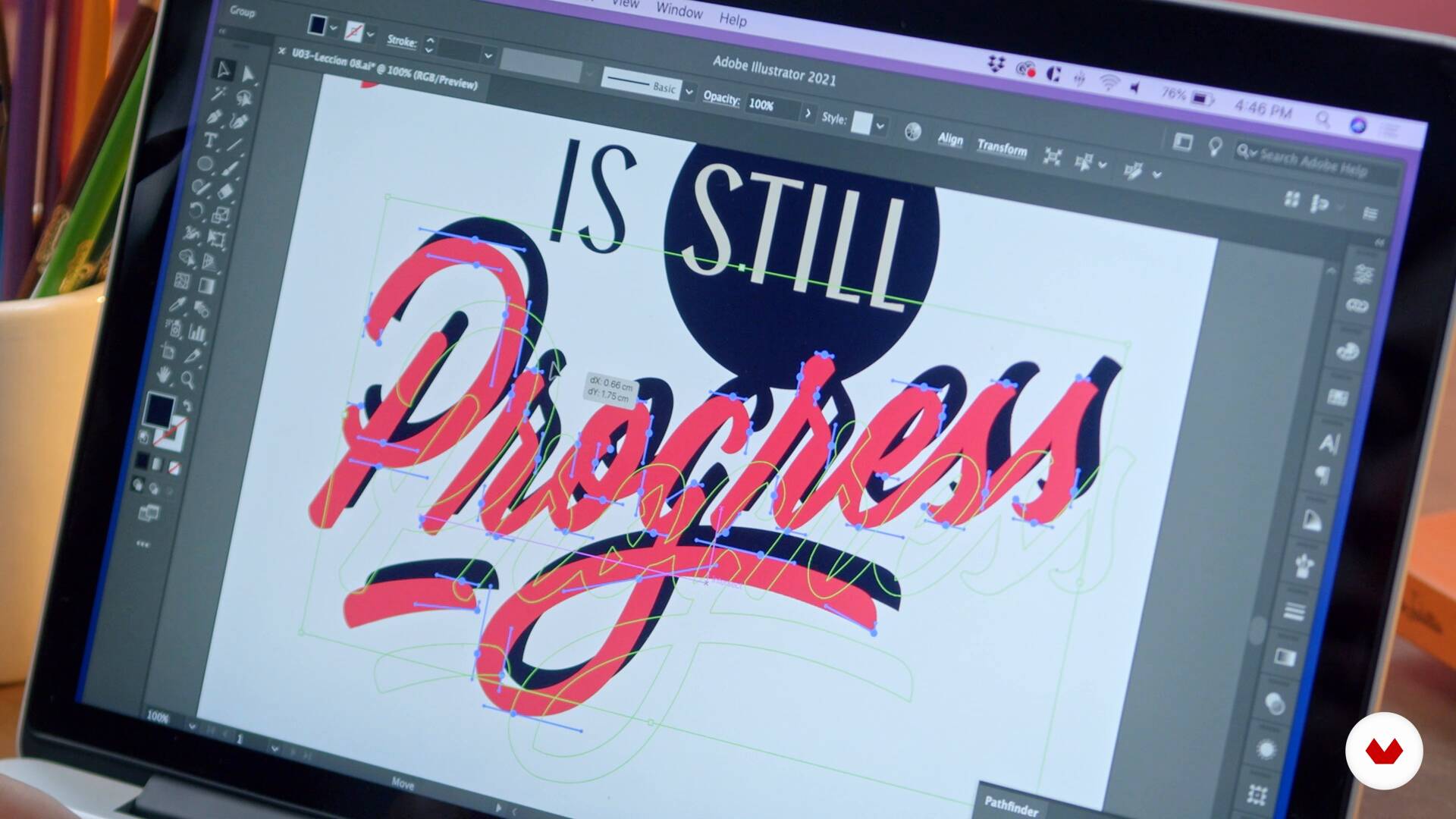Select the Type tool

(x=210, y=140)
